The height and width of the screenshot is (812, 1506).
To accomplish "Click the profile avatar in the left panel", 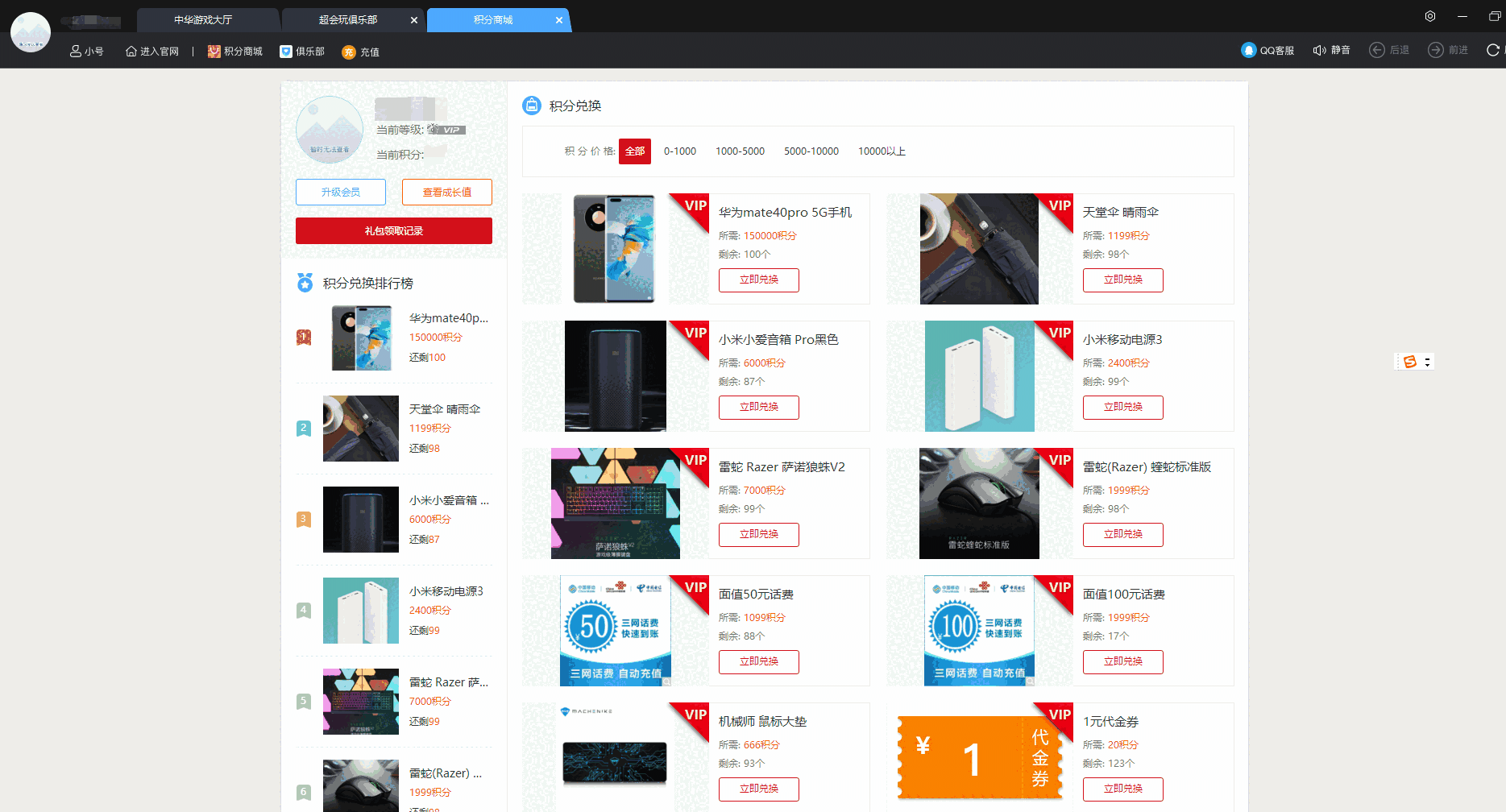I will point(330,130).
